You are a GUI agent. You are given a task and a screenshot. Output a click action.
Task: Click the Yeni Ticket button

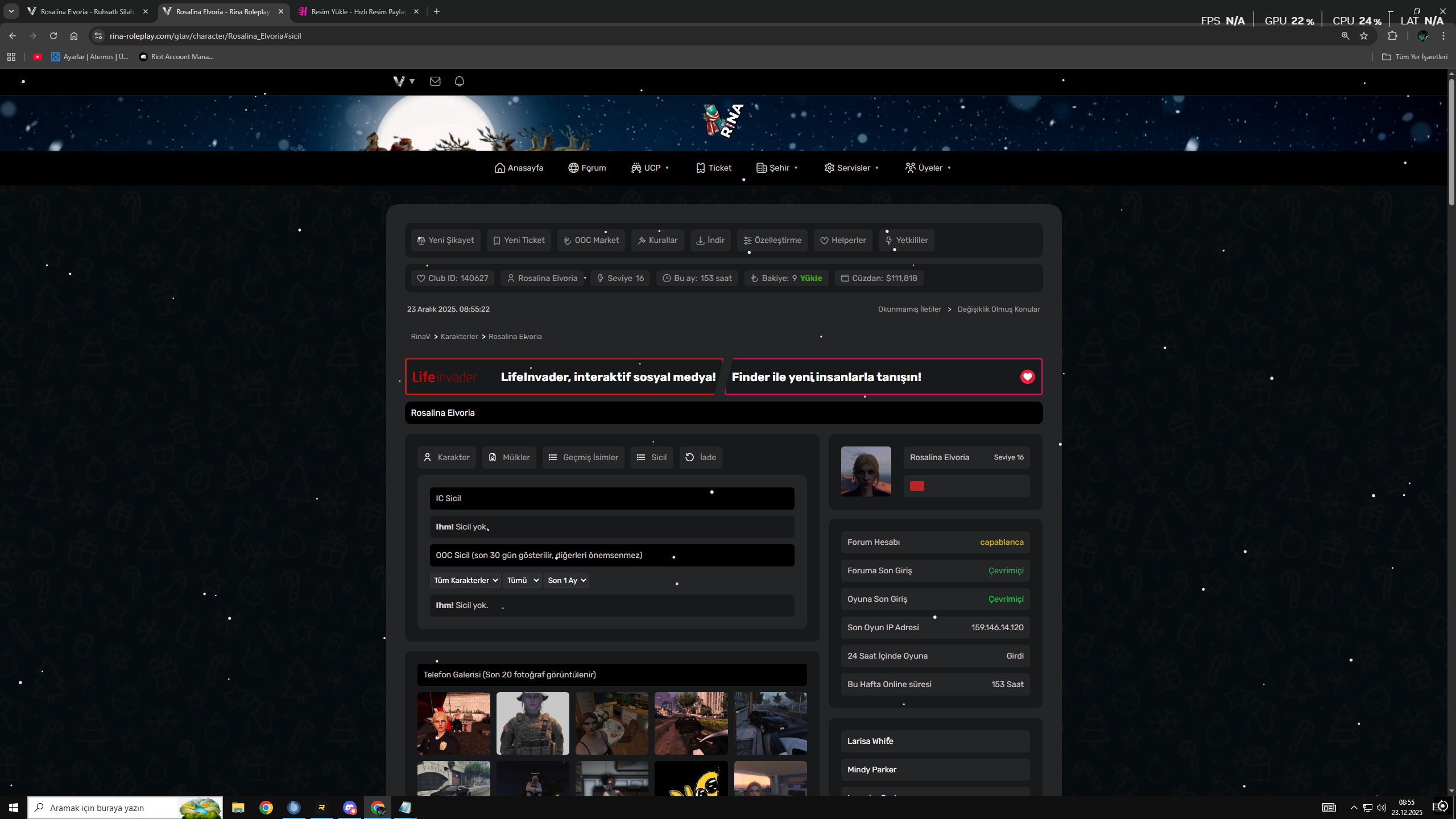(519, 240)
